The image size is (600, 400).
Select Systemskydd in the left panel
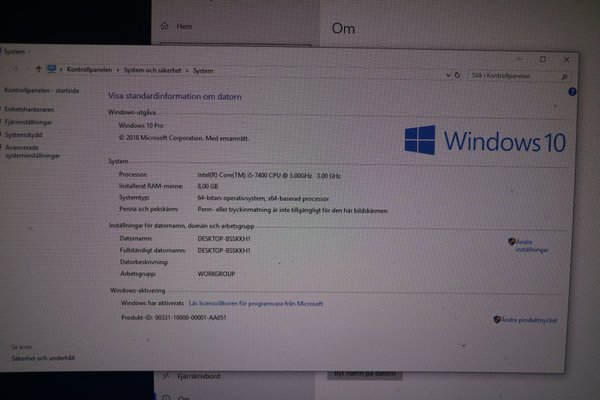(23, 133)
